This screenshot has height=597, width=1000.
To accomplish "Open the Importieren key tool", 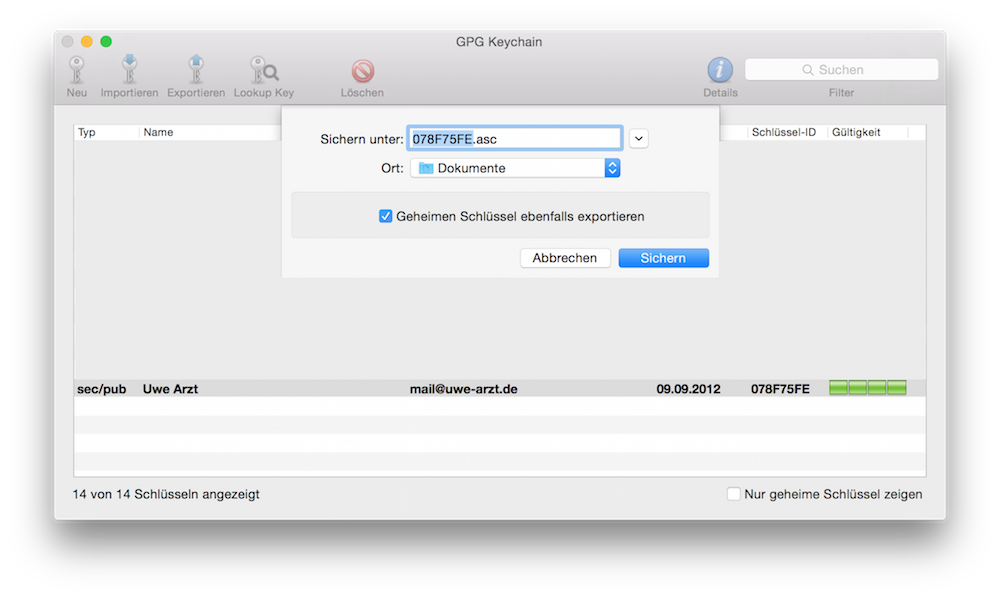I will pos(129,70).
